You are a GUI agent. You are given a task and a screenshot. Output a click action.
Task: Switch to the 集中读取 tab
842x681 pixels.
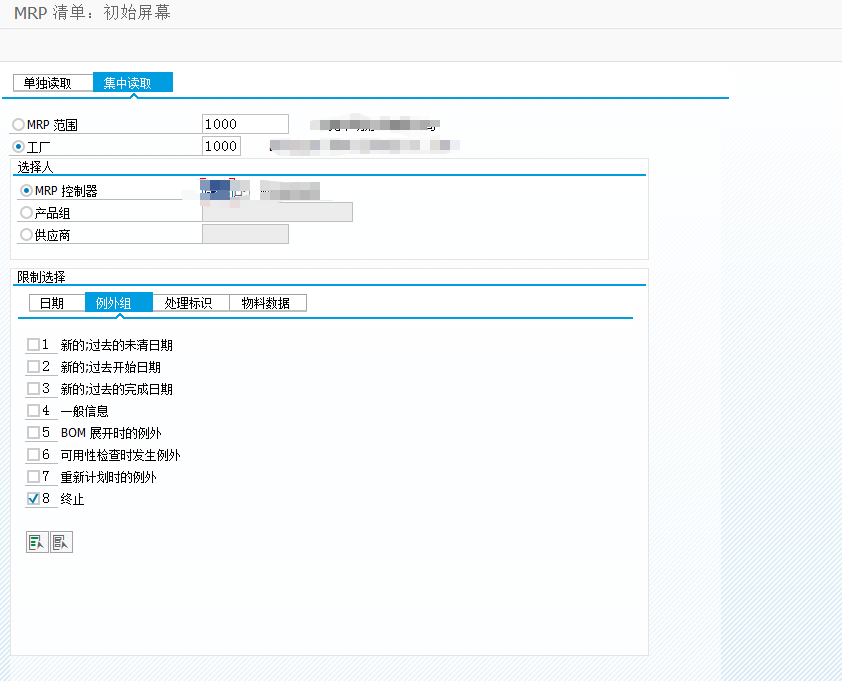(132, 82)
